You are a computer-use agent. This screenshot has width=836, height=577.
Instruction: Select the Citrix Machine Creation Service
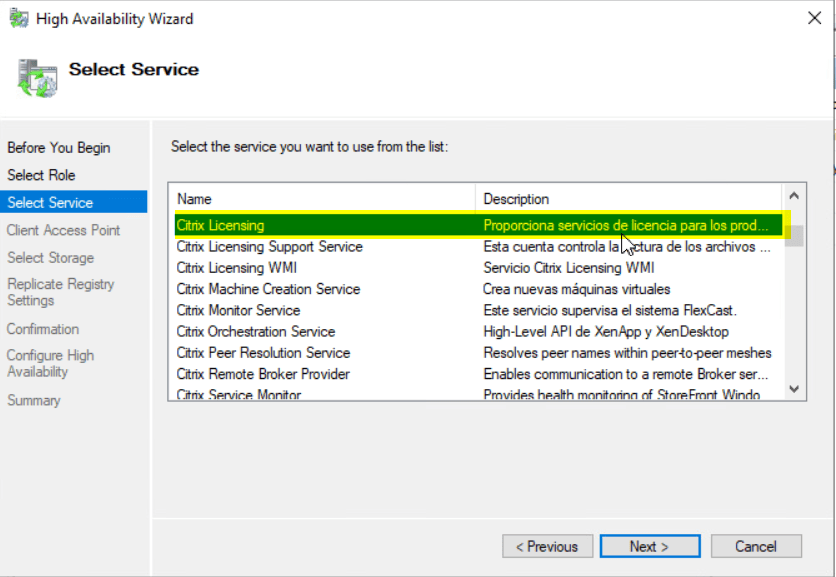(x=300, y=288)
